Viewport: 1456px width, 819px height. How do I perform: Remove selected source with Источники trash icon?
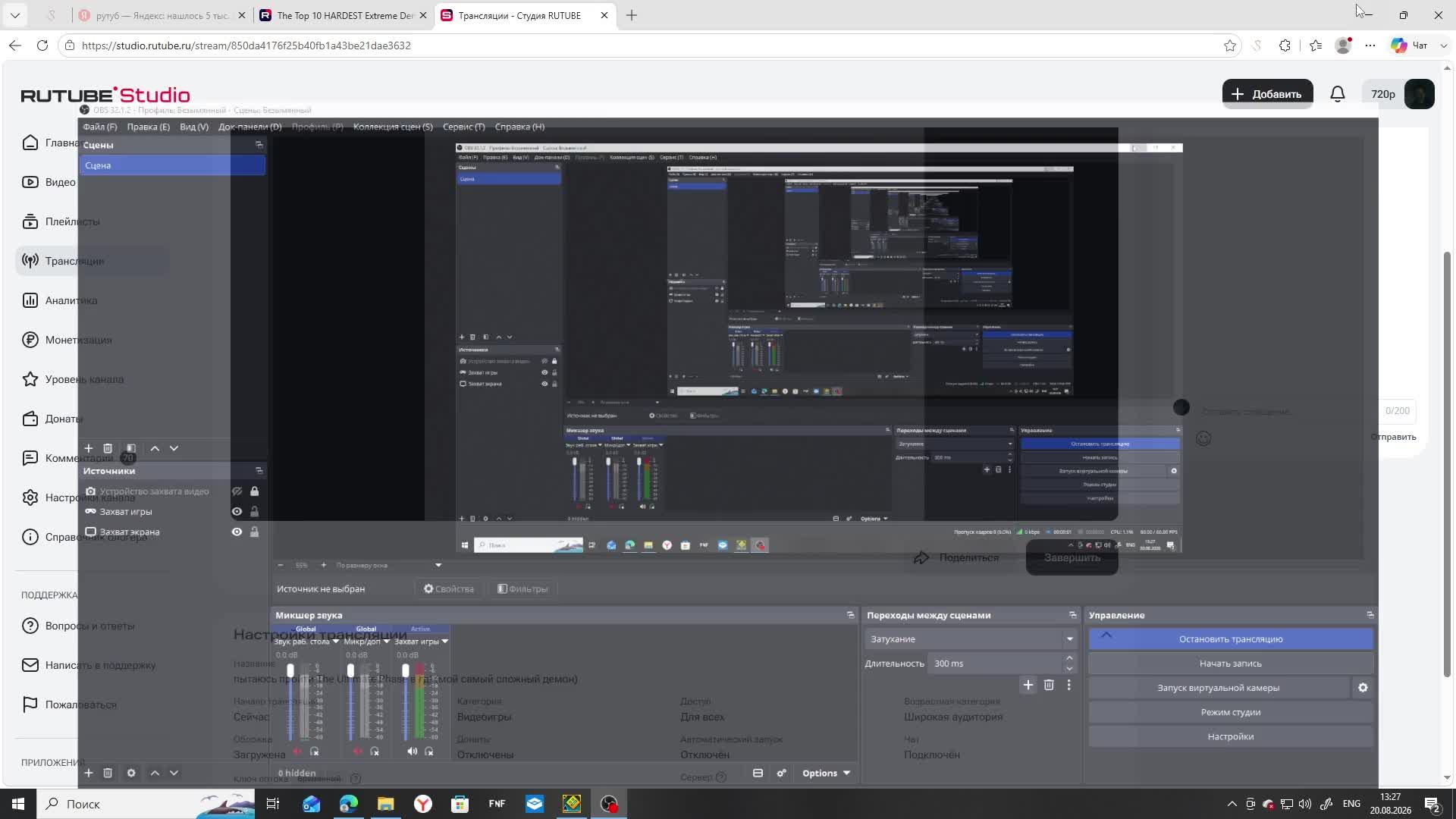point(108,773)
